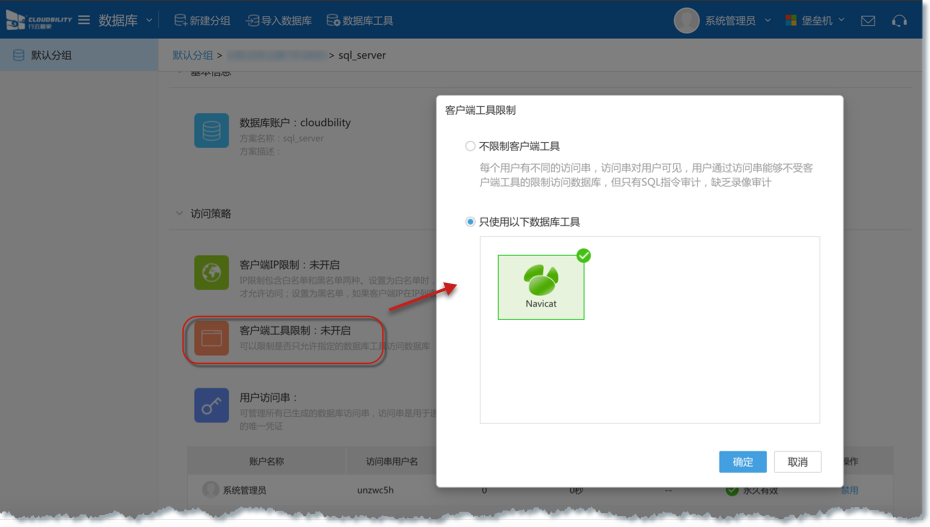Expand the 数据库 module dropdown
The image size is (930, 527).
150,20
